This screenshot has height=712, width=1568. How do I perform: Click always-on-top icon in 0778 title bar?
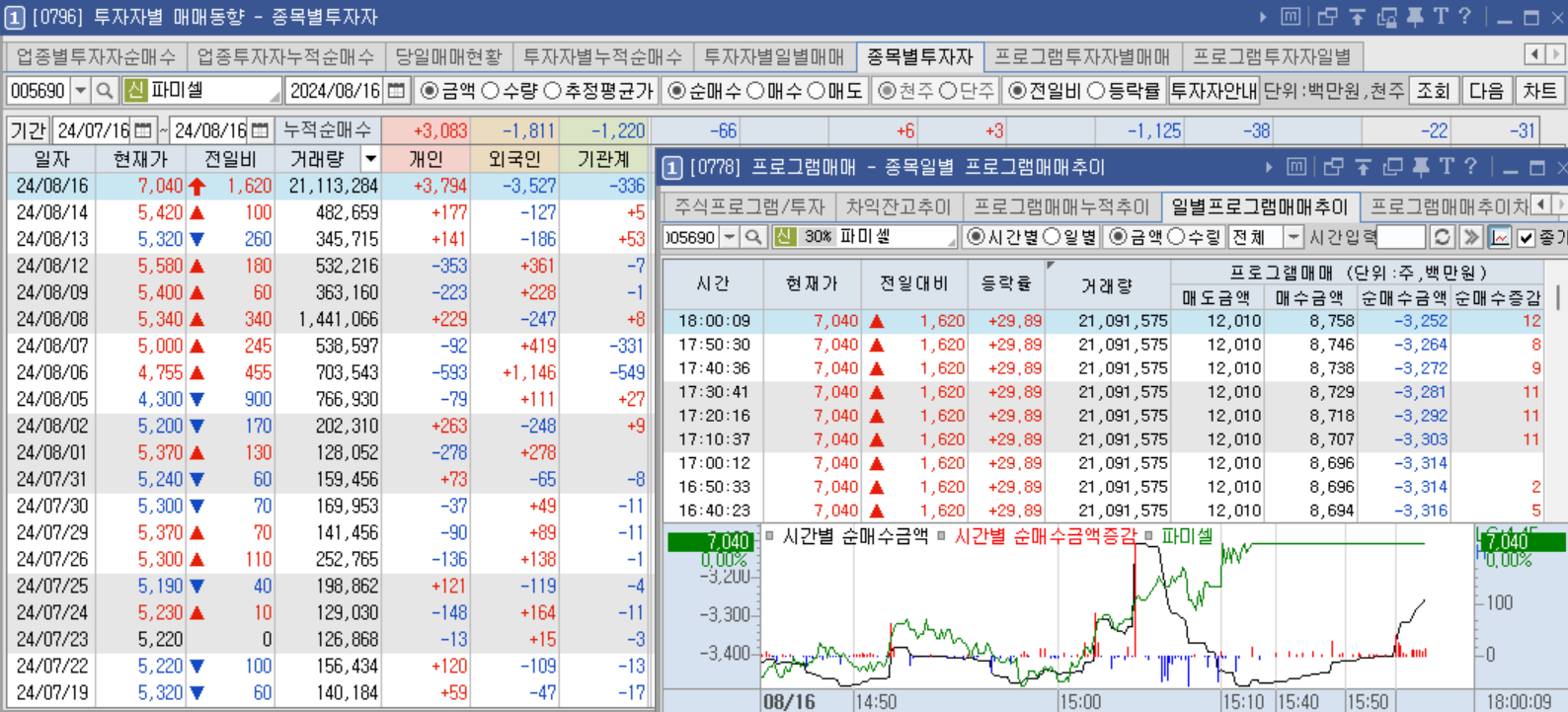(x=1363, y=167)
